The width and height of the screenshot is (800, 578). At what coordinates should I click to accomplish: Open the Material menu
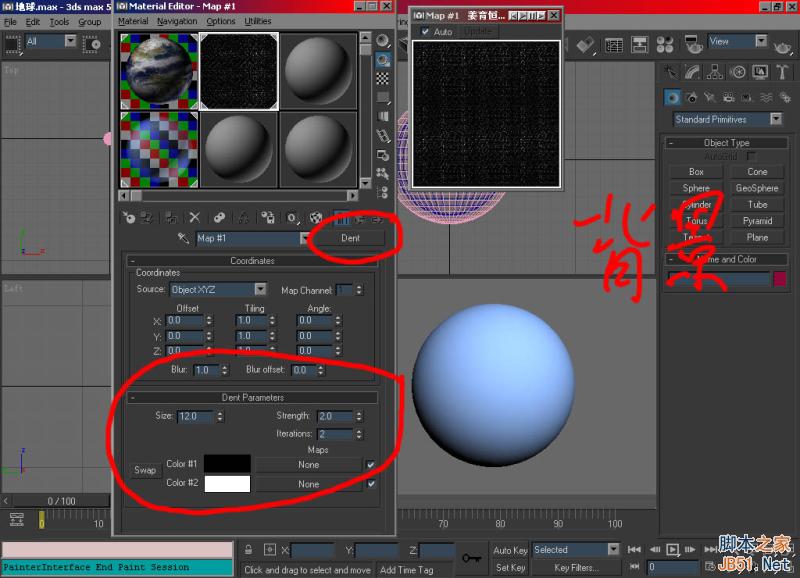click(x=132, y=21)
